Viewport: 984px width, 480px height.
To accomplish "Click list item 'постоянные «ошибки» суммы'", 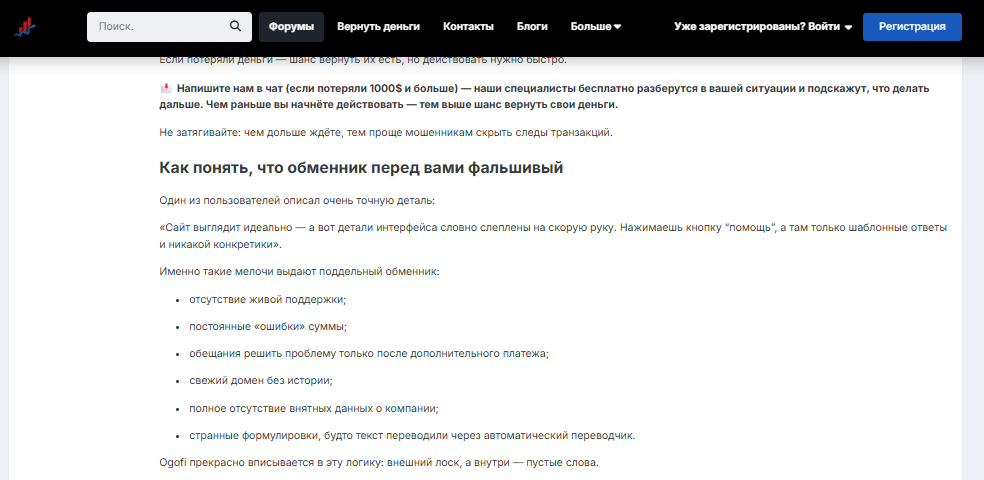I will [261, 326].
